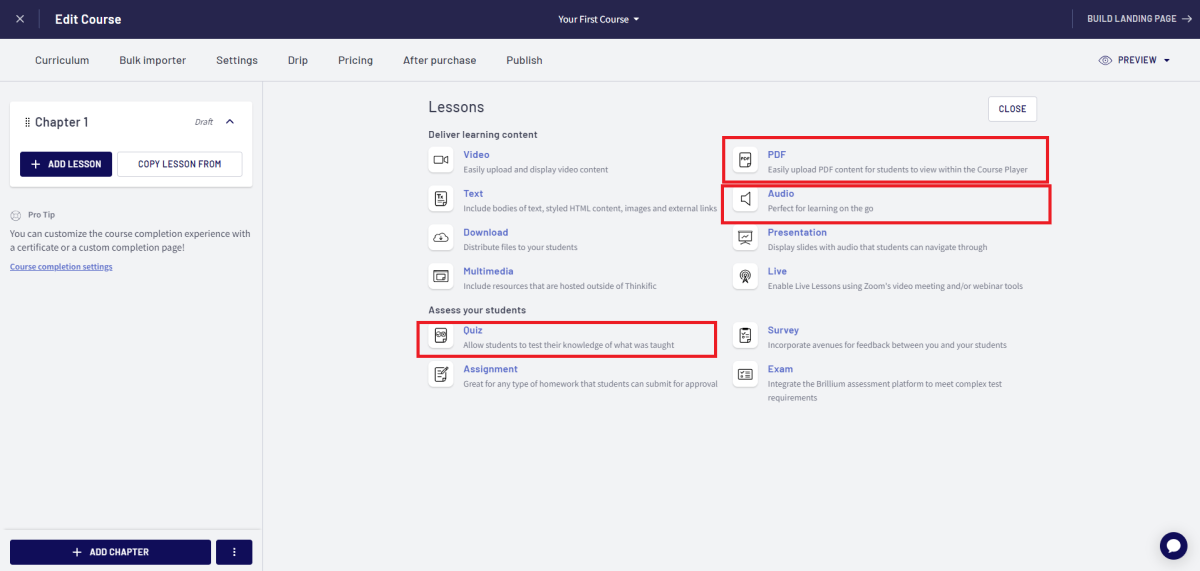Close the Lessons panel
1200x571 pixels.
[x=1012, y=109]
